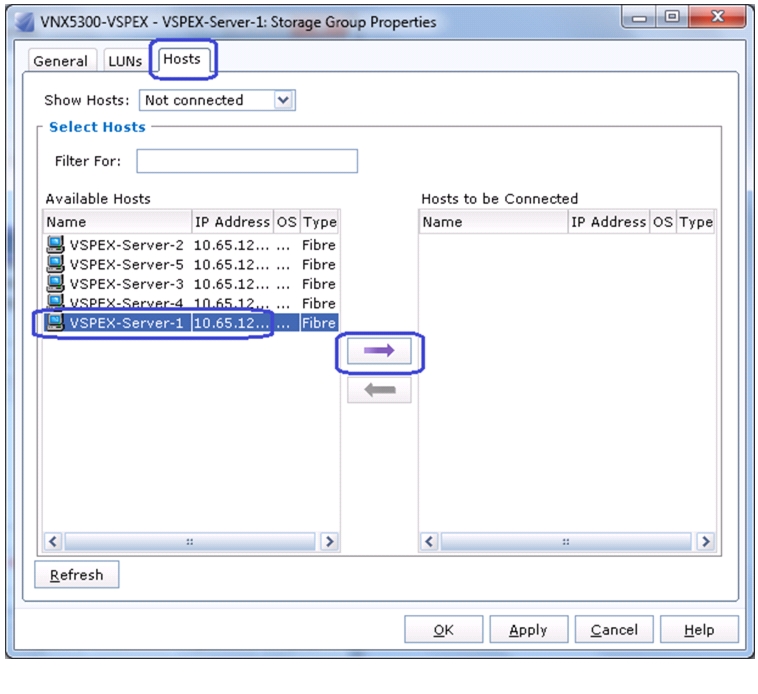
Task: Click the VSPEX-Server-2 host icon
Action: click(x=55, y=245)
